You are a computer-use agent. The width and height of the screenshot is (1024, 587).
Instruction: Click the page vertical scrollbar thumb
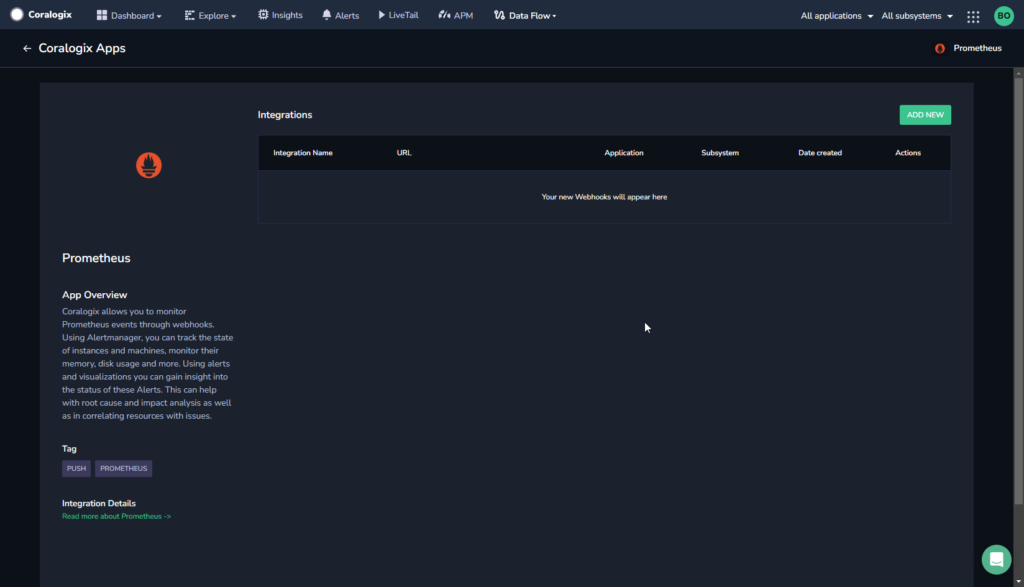1018,291
